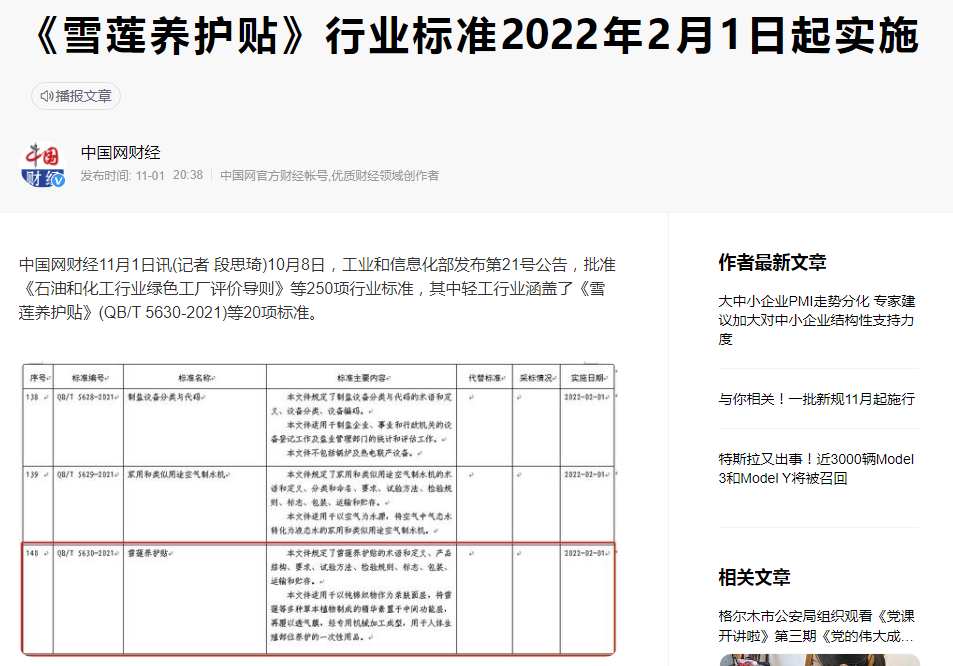Open article 特斯拉又出事 Model 3 recall
Image resolution: width=953 pixels, height=666 pixels.
[x=816, y=469]
